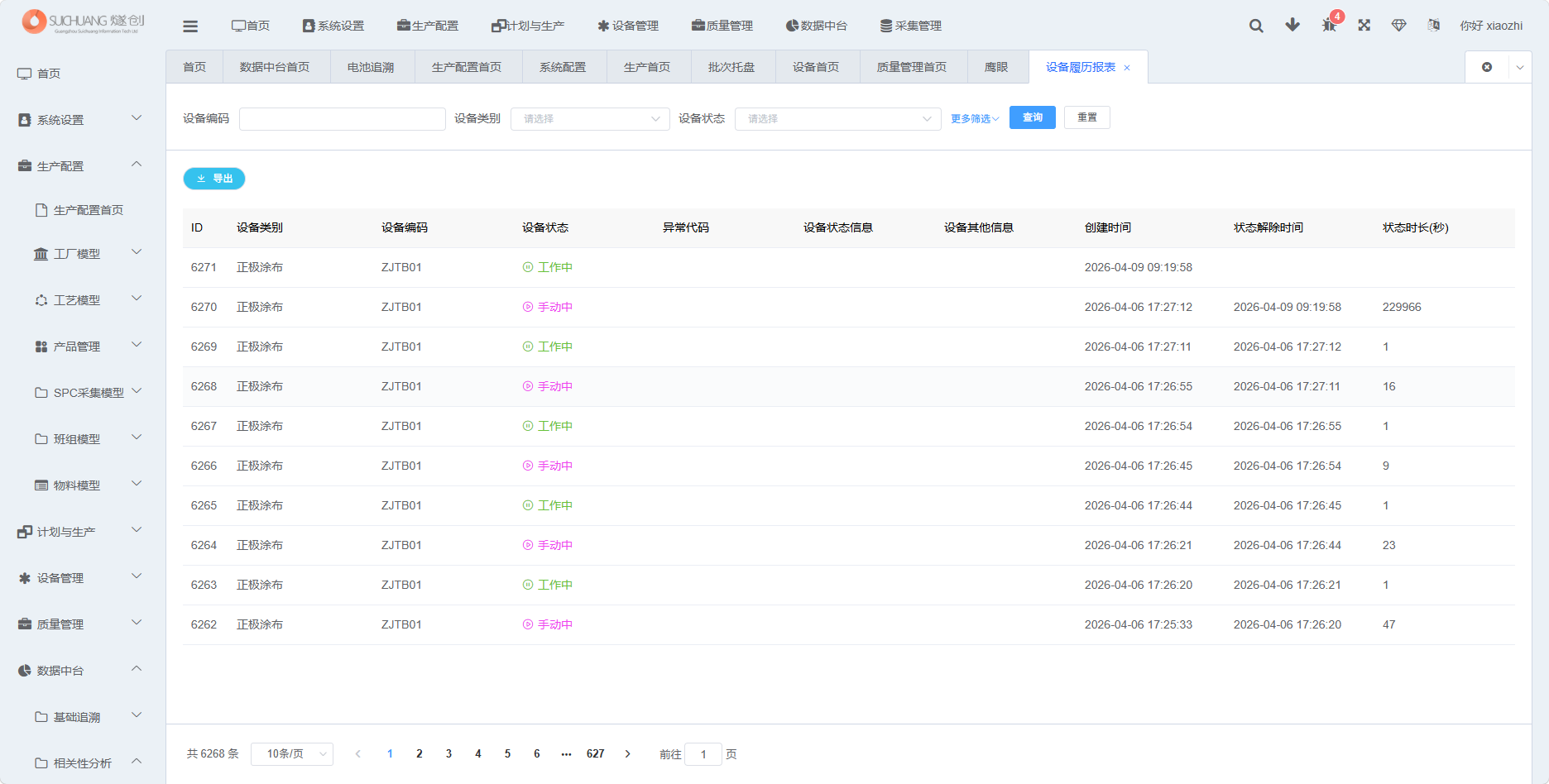The width and height of the screenshot is (1549, 784).
Task: Click the 首页 monitor icon in sidebar
Action: 25,74
